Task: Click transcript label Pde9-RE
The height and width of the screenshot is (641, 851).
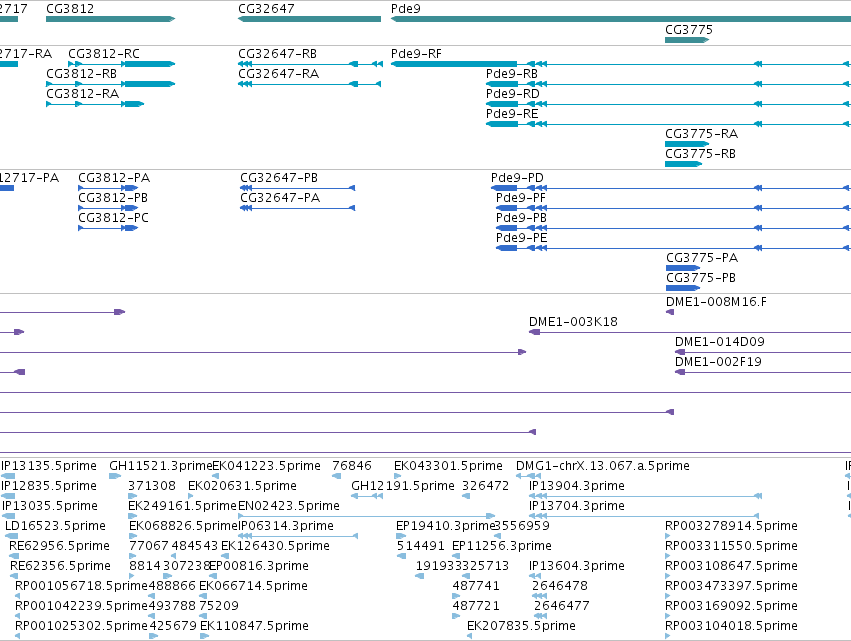Action: point(512,114)
